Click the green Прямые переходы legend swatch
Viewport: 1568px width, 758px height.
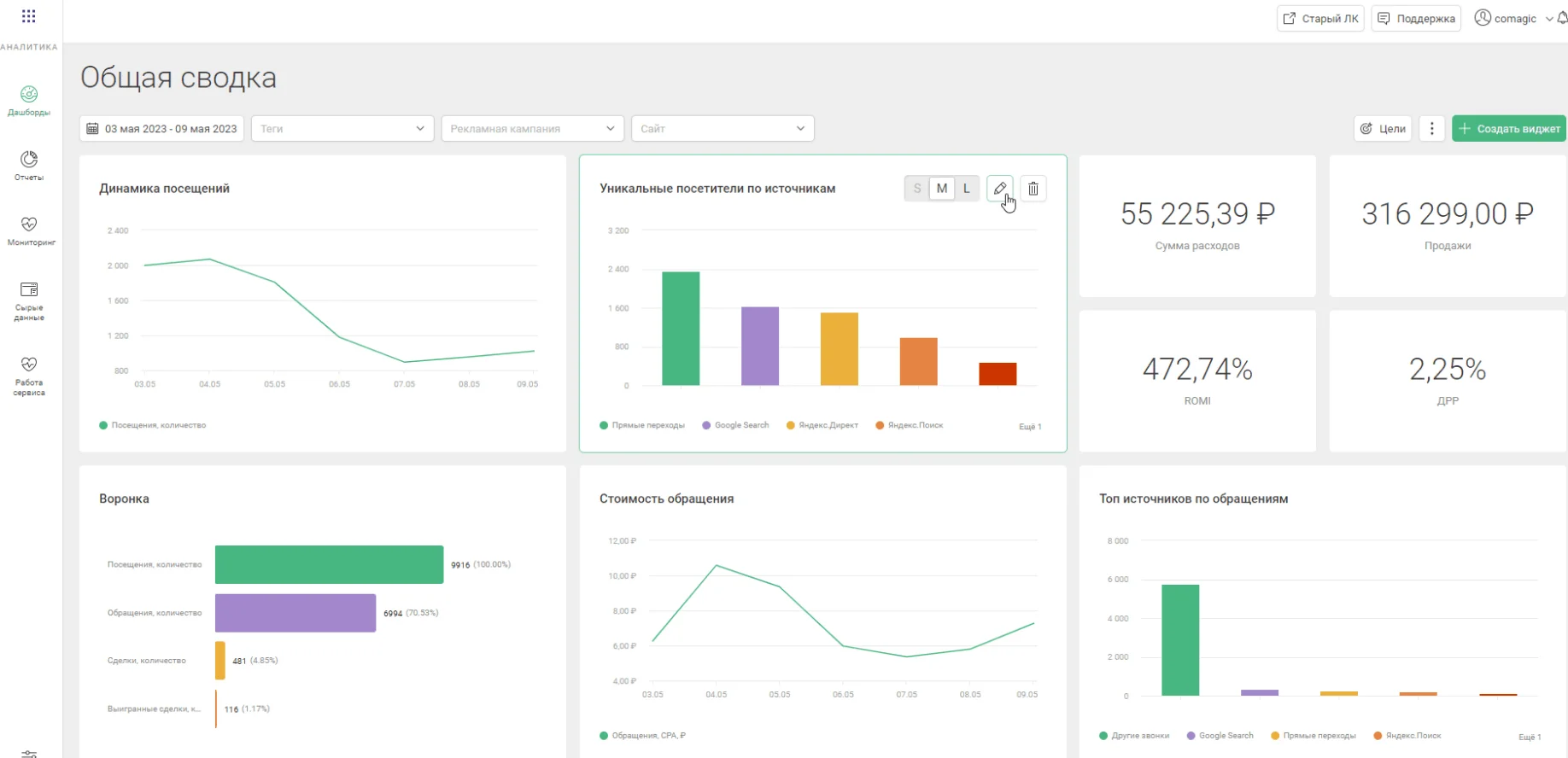click(x=604, y=425)
